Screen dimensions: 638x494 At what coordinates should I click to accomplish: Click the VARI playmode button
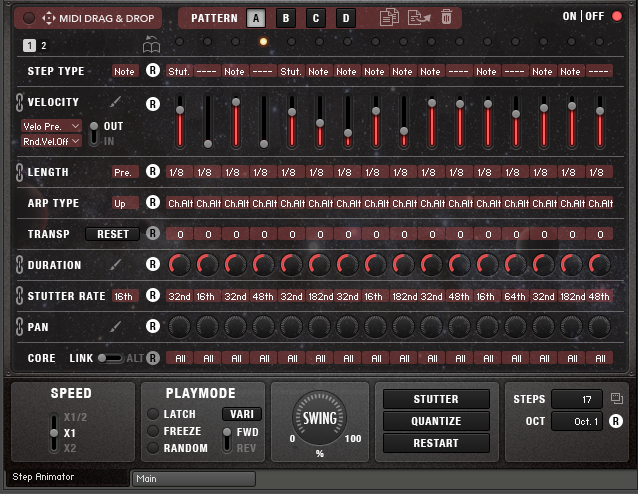click(242, 414)
